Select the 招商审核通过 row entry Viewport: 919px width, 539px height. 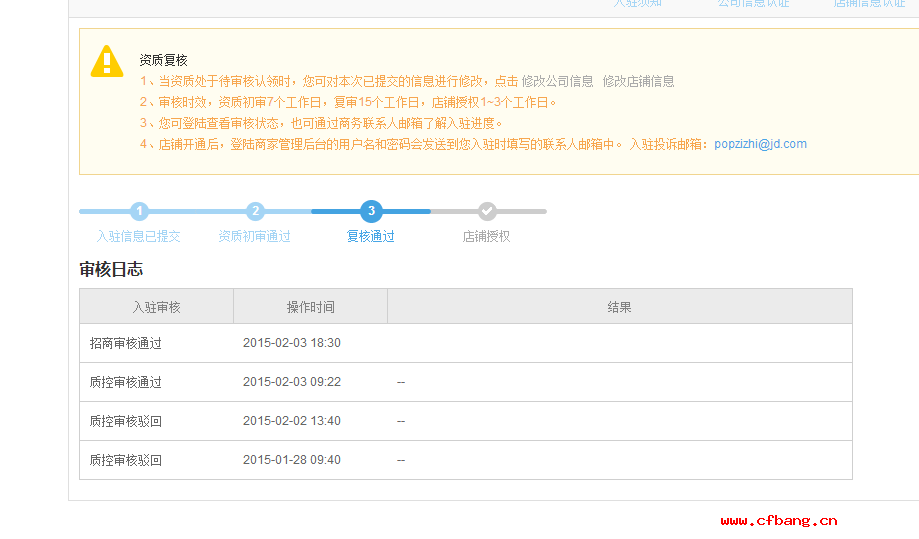coord(125,343)
